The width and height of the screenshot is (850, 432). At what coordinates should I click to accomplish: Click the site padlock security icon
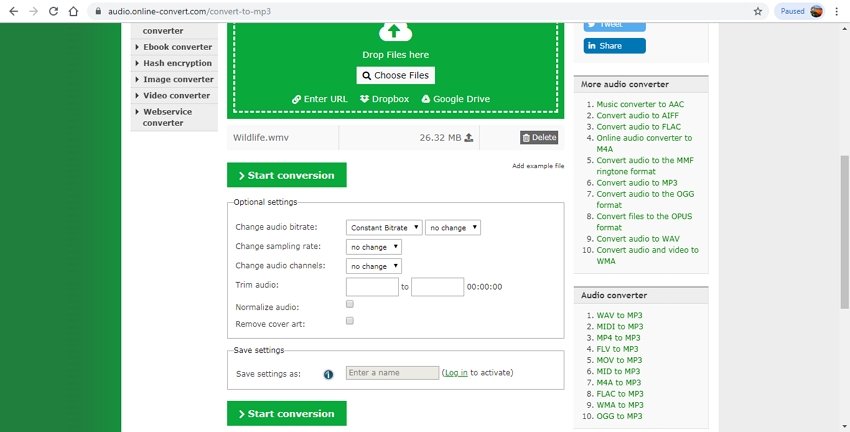coord(98,11)
